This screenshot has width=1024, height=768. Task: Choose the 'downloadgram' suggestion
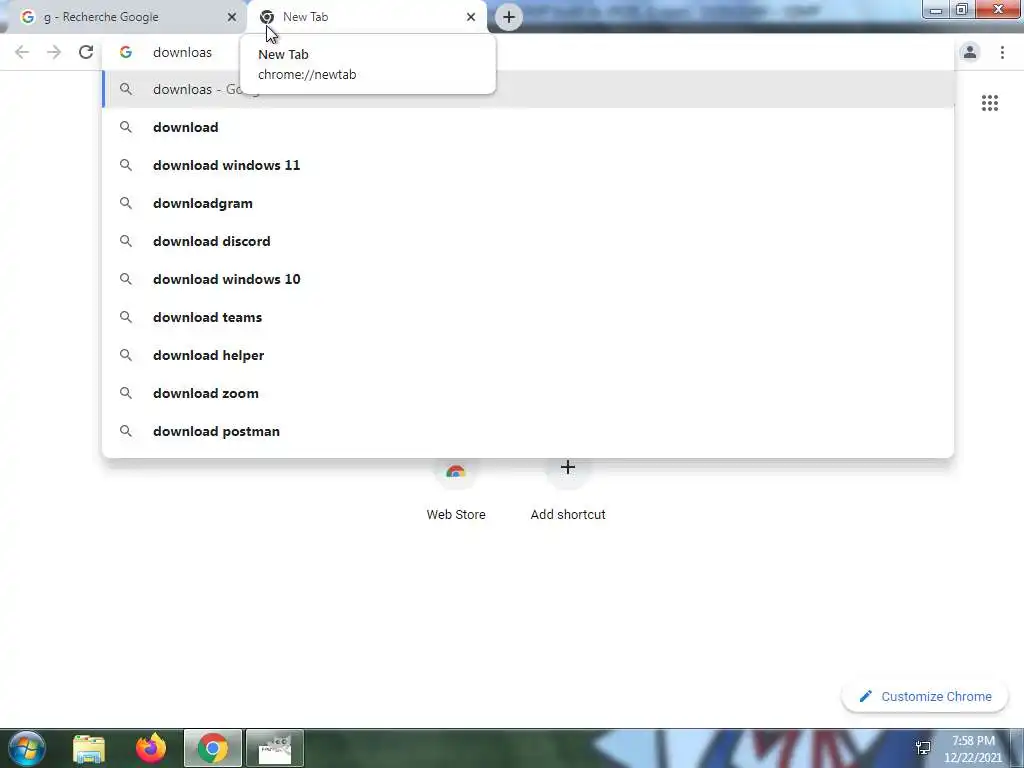528,203
